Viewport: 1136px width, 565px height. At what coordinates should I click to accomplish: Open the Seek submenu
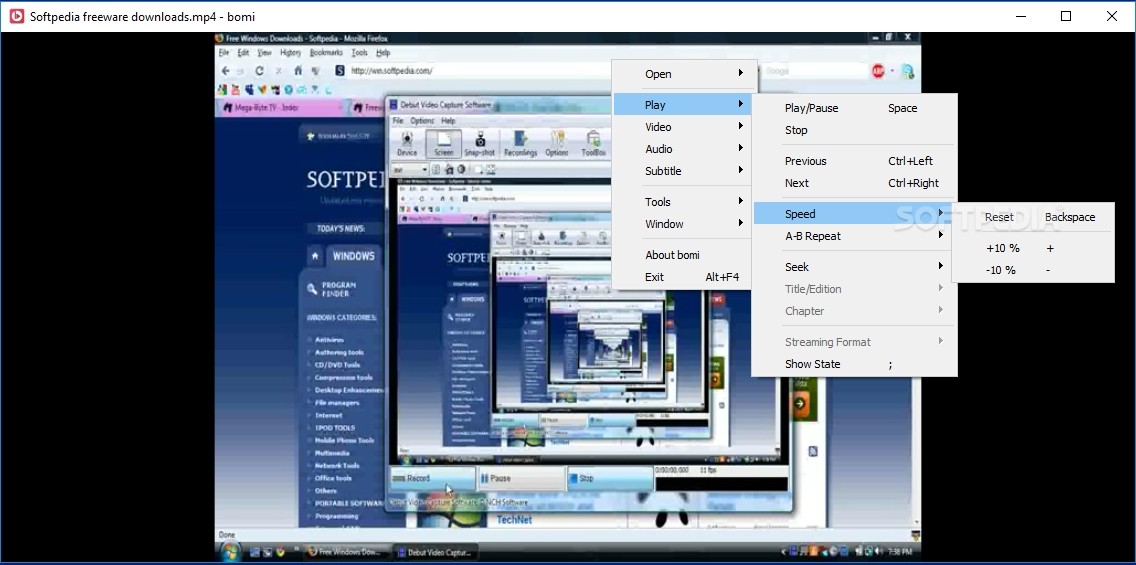click(x=854, y=267)
